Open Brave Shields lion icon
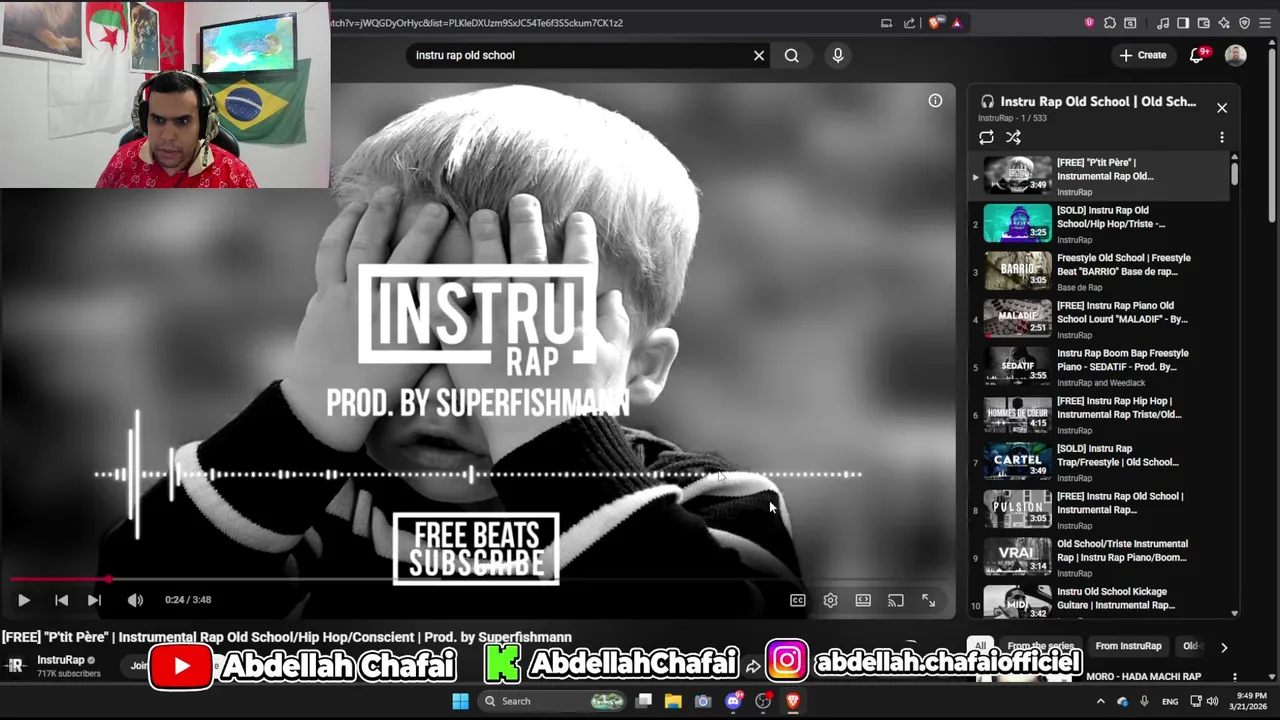 (936, 23)
